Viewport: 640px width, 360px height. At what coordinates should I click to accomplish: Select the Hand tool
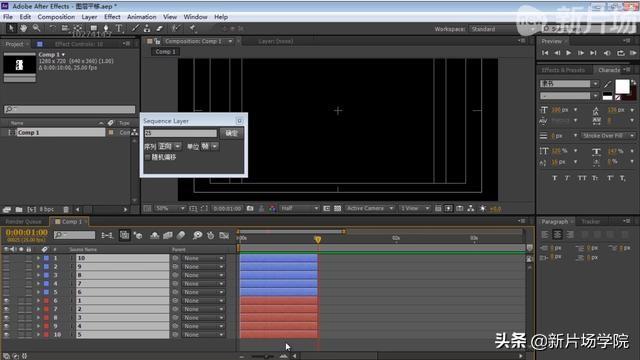23,28
